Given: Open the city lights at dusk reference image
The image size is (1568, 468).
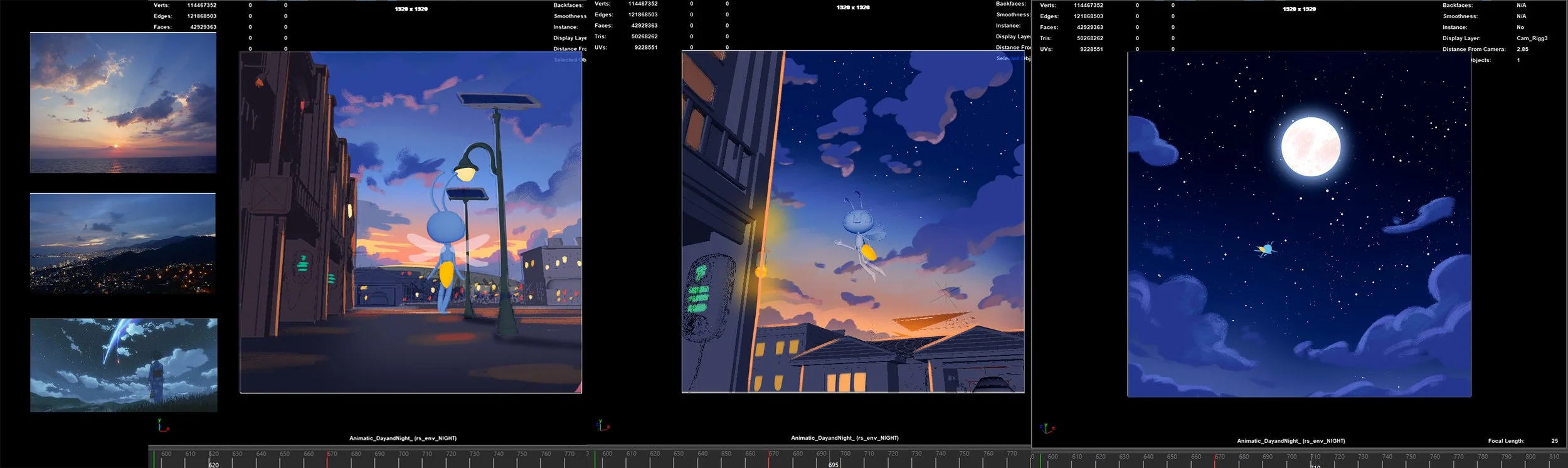Looking at the screenshot, I should tap(123, 243).
